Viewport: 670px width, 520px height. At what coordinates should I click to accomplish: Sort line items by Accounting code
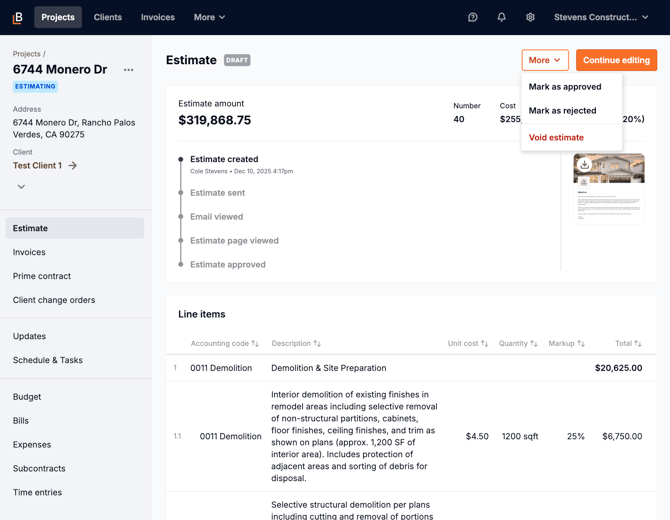coord(225,343)
